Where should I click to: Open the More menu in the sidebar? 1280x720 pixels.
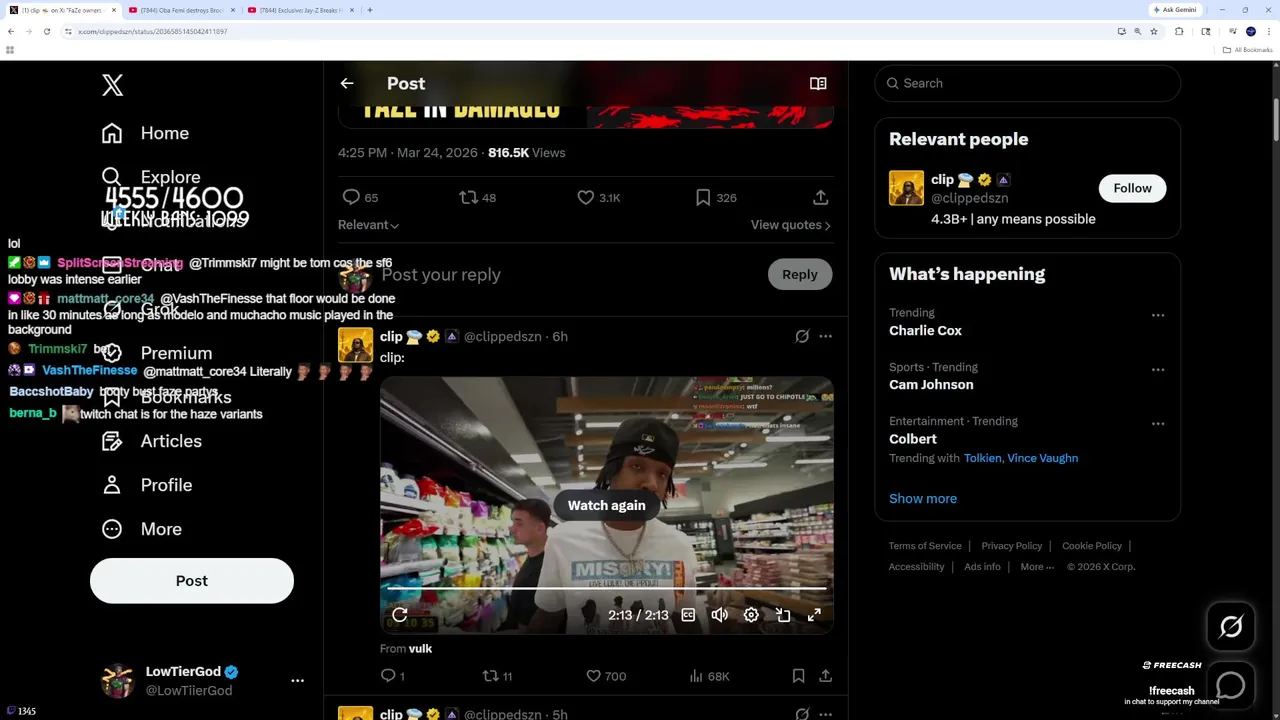pos(142,529)
